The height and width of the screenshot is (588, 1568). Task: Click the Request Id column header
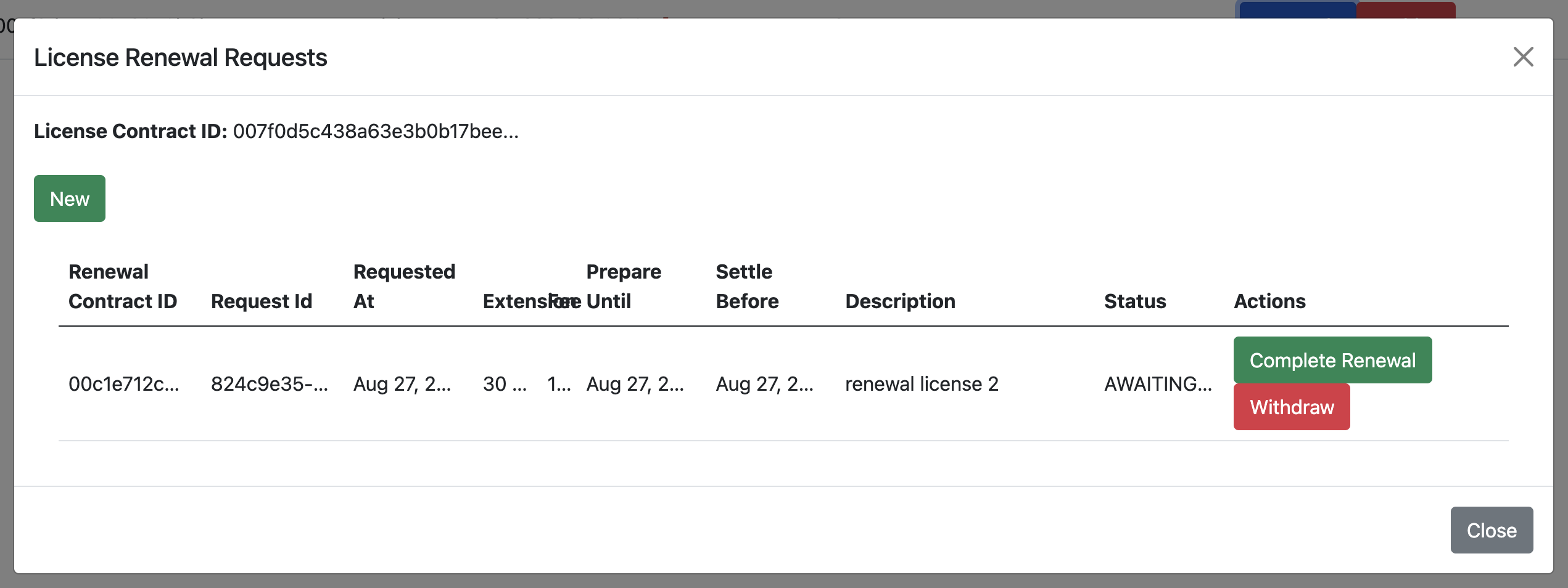[x=262, y=301]
